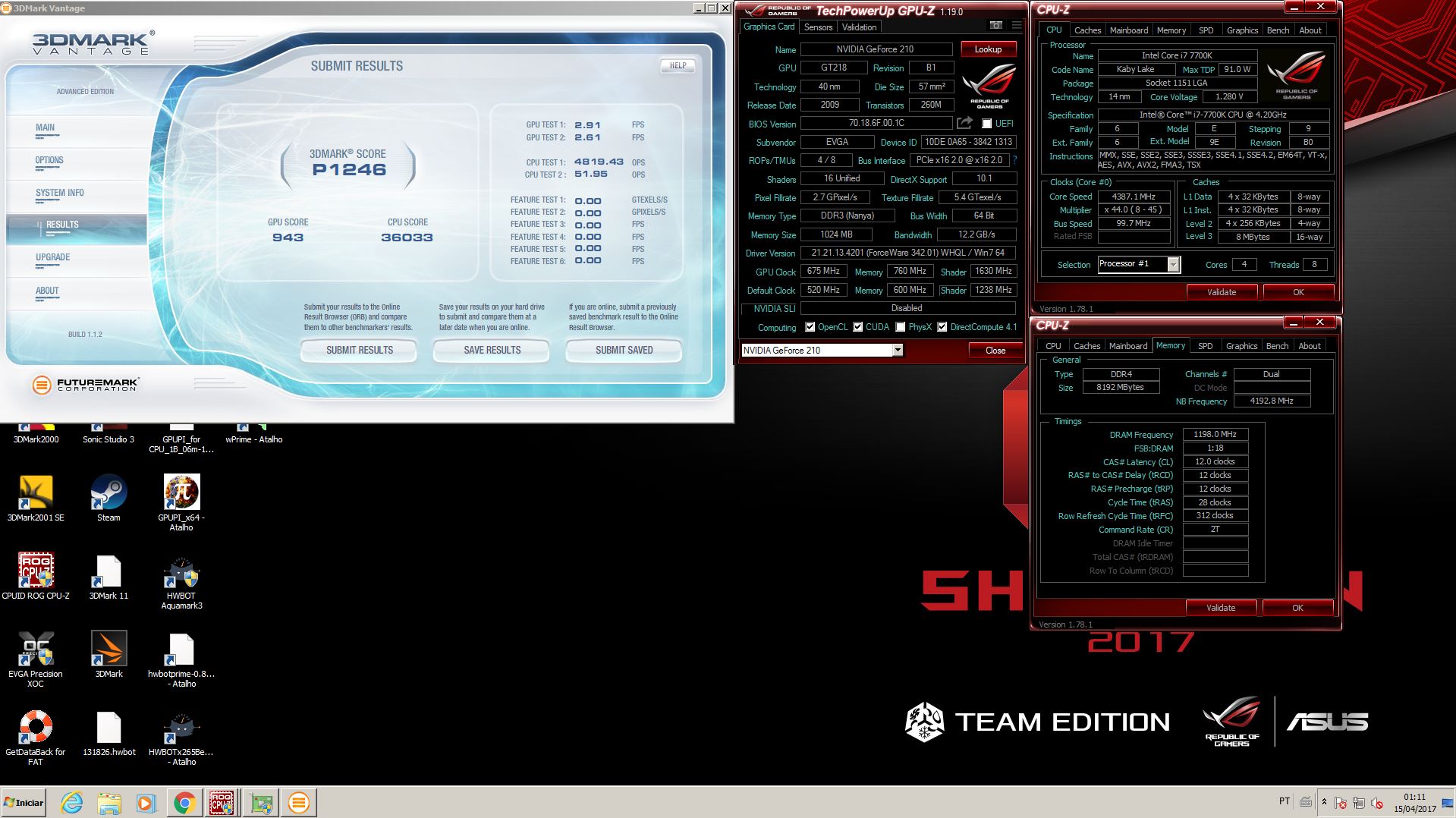Click the muted volume tray icon
This screenshot has width=1456, height=818.
1376,803
